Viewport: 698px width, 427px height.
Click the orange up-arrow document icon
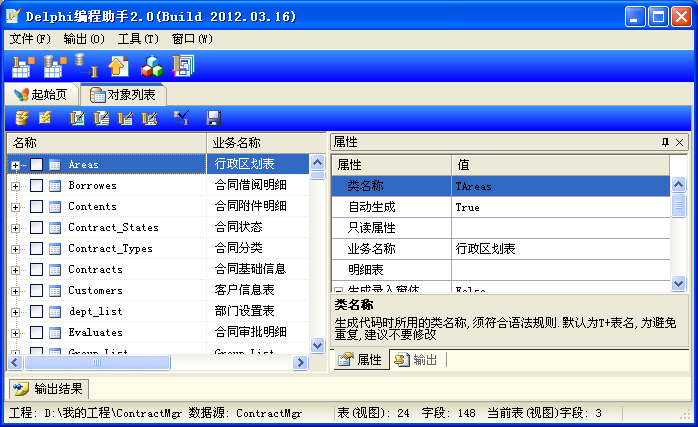(x=118, y=67)
